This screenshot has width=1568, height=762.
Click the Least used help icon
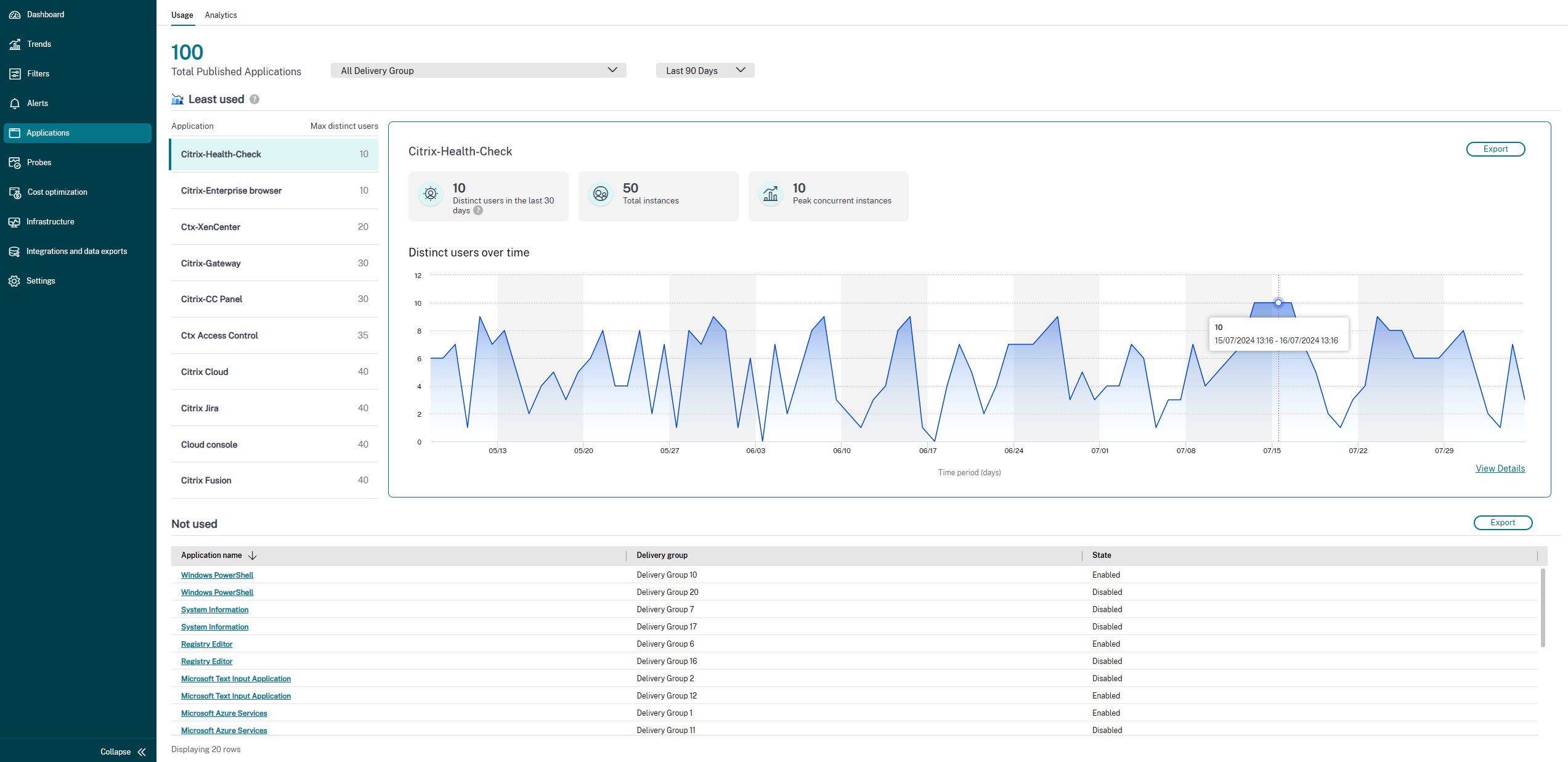click(x=254, y=99)
